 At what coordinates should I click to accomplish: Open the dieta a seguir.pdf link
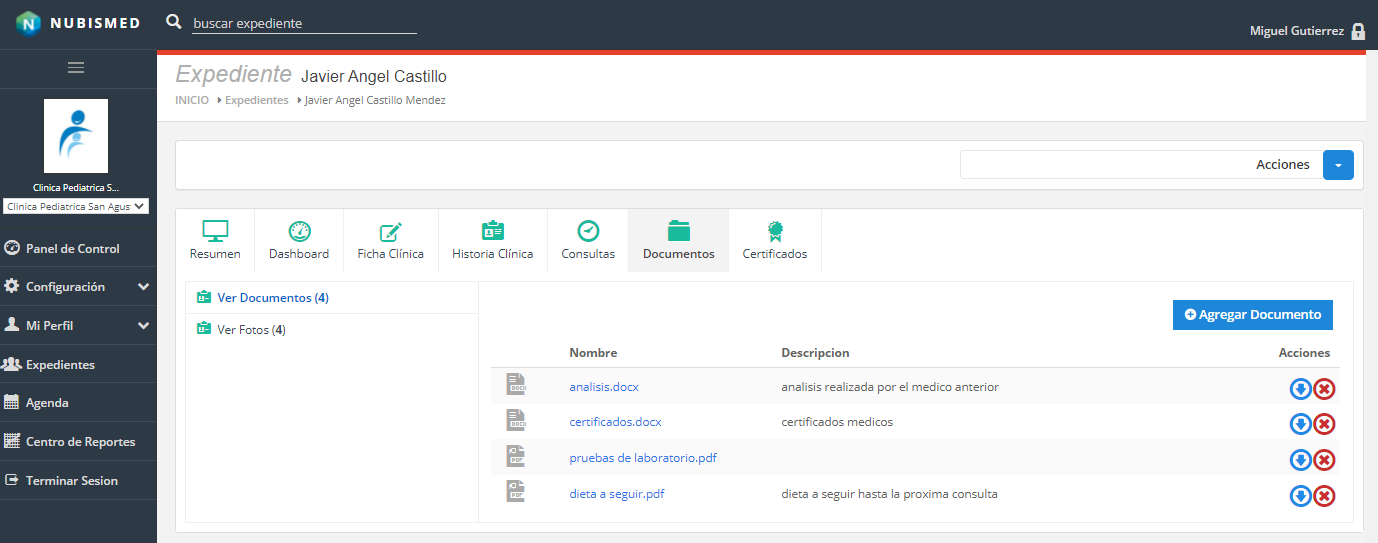click(617, 494)
